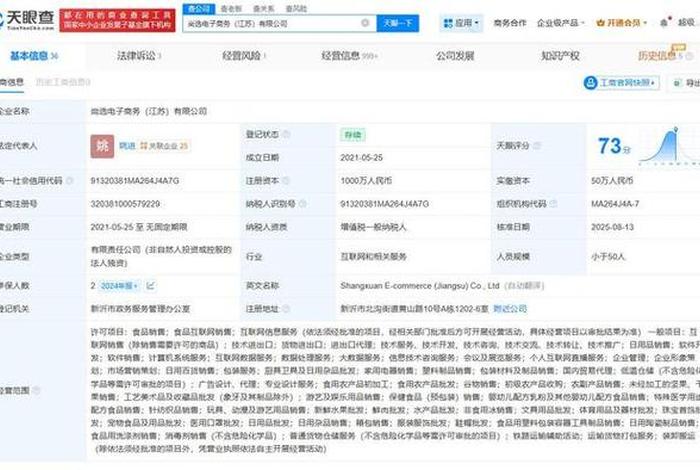The image size is (700, 470).
Task: Click the info icon beside 天眼评分
Action: point(537,146)
